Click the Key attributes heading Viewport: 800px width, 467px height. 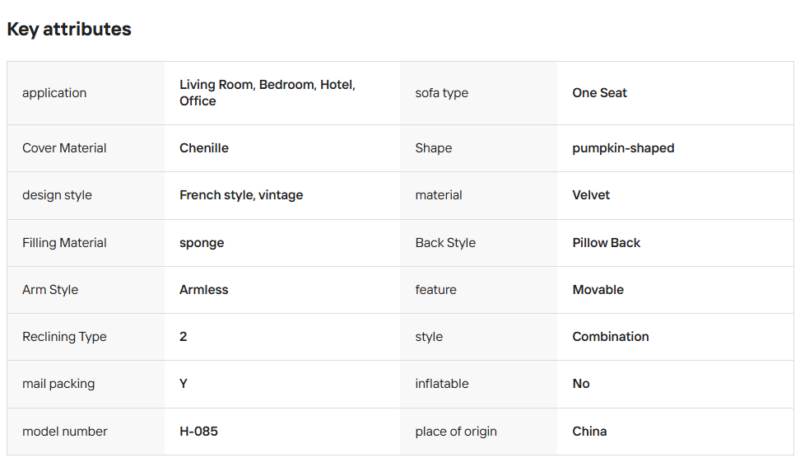tap(69, 29)
